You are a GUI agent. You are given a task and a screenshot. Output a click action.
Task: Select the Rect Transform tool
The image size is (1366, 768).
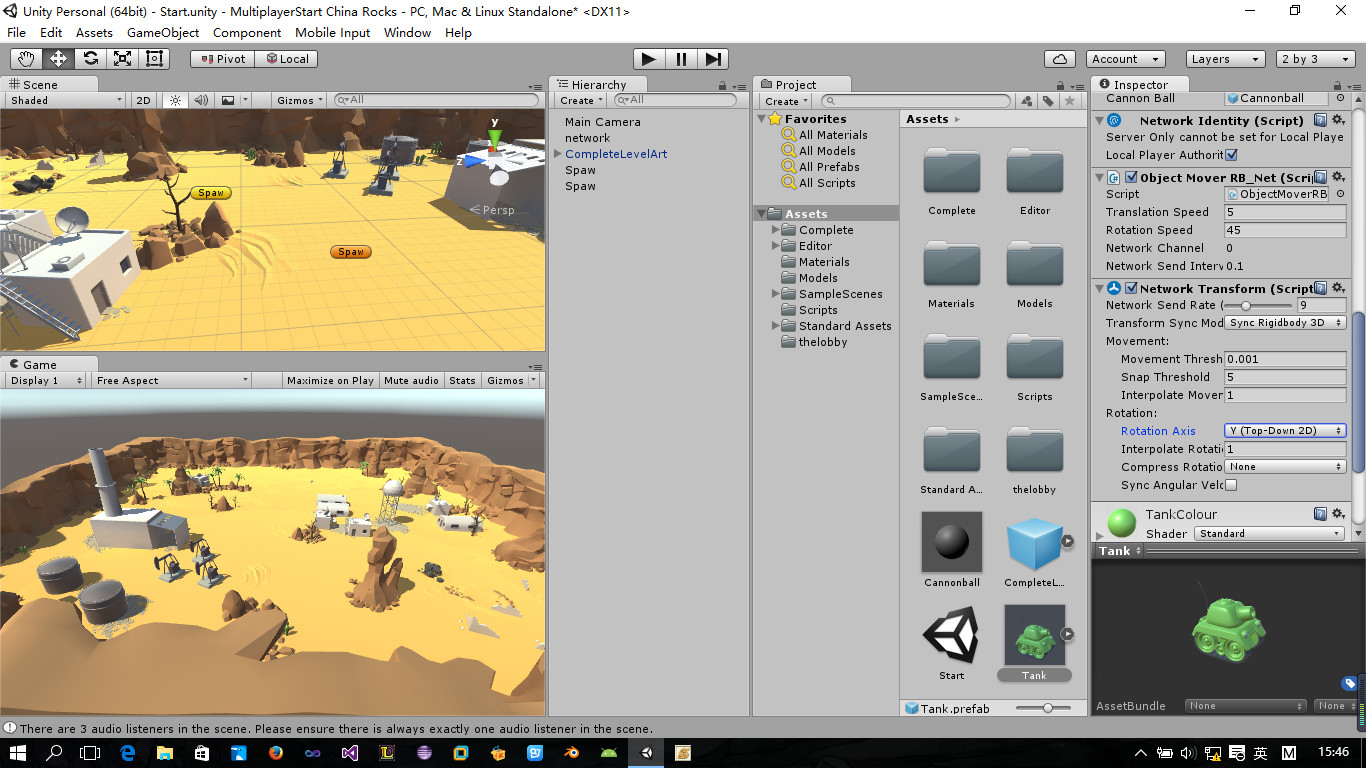(154, 59)
